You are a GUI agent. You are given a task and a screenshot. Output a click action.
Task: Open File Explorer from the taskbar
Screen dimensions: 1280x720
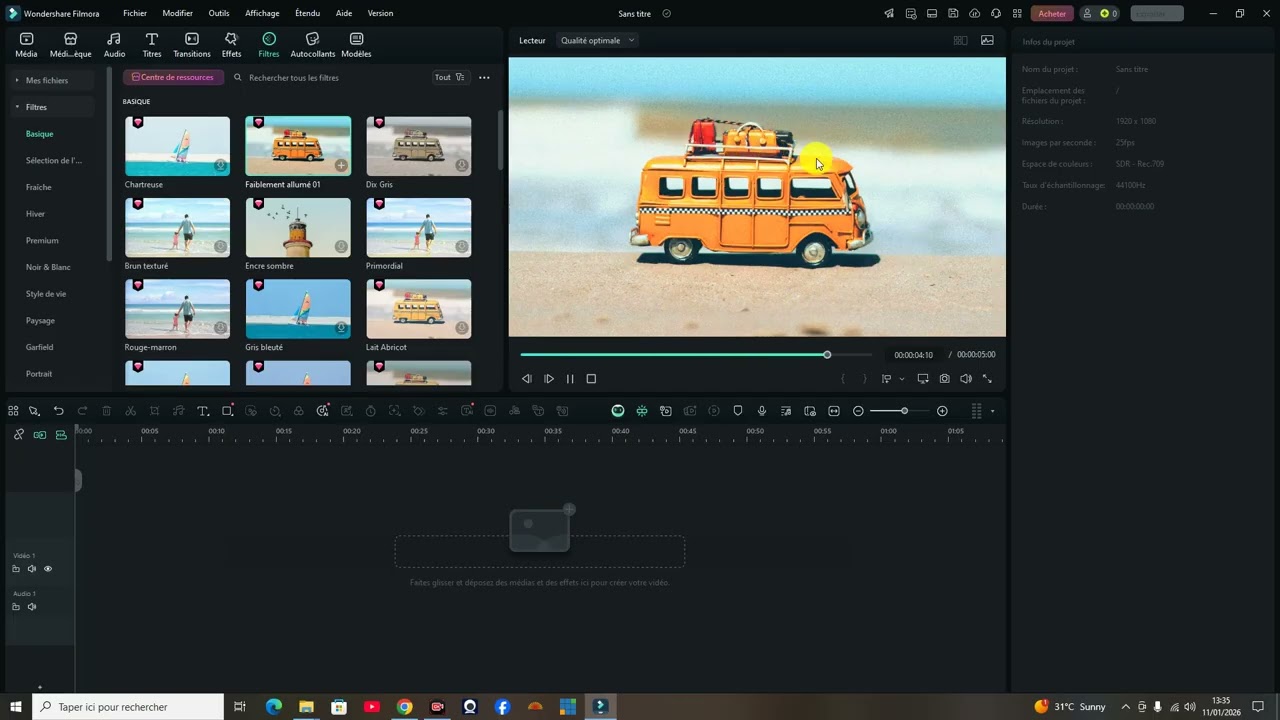pos(306,706)
